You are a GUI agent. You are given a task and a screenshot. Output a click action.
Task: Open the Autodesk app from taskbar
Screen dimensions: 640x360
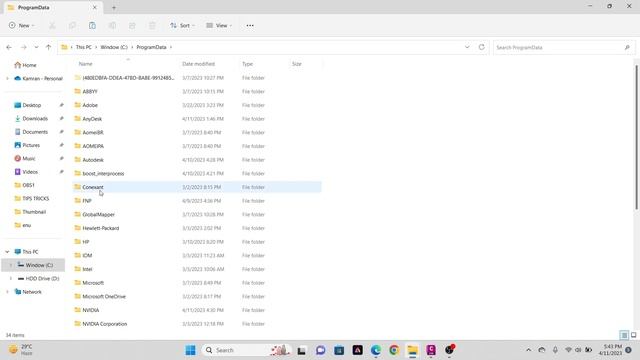tap(358, 350)
